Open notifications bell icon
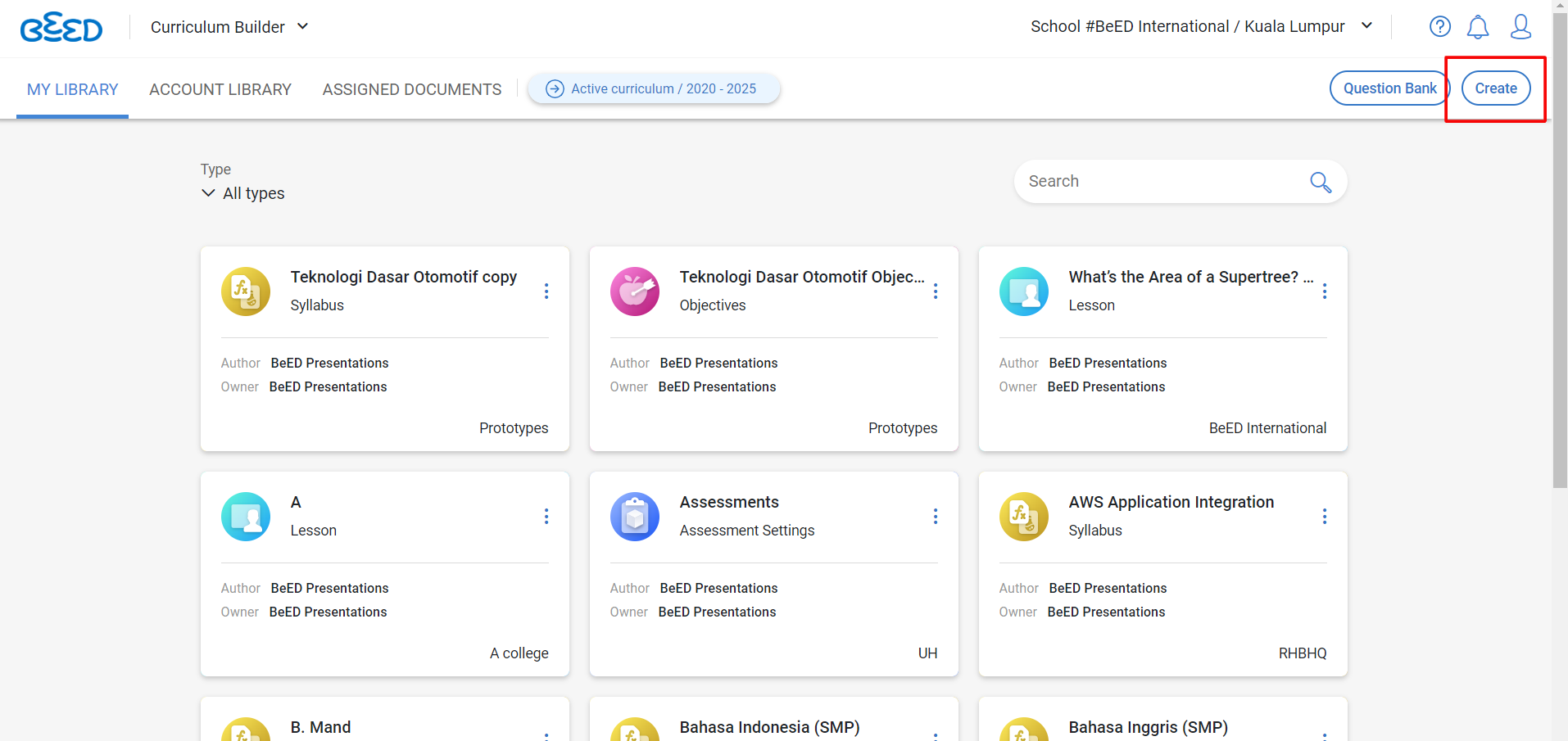 [x=1477, y=27]
